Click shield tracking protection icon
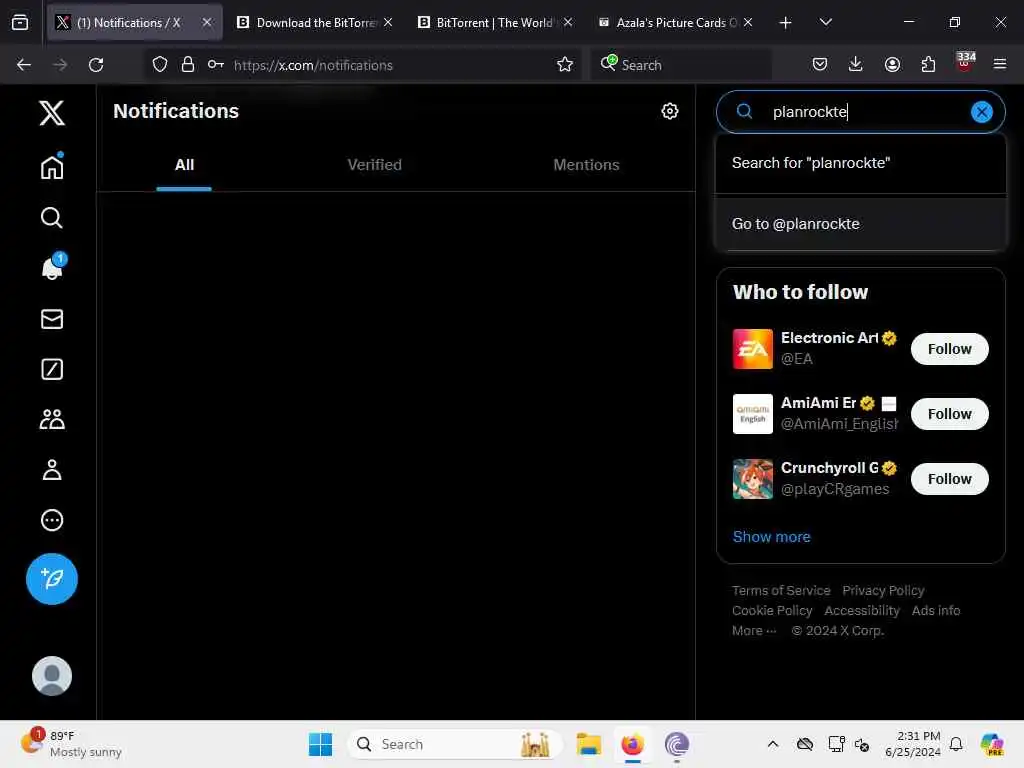Image resolution: width=1024 pixels, height=768 pixels. click(x=160, y=64)
